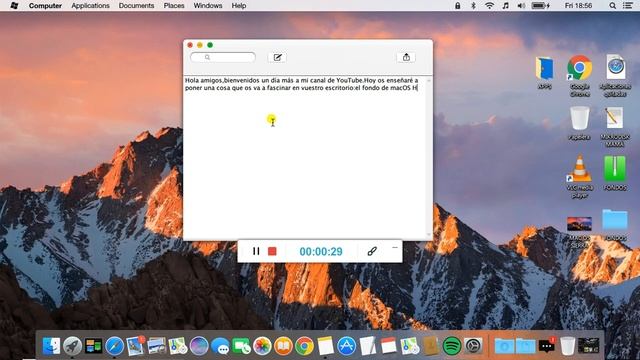This screenshot has height=360, width=640.
Task: Pause the screen recording
Action: [256, 251]
